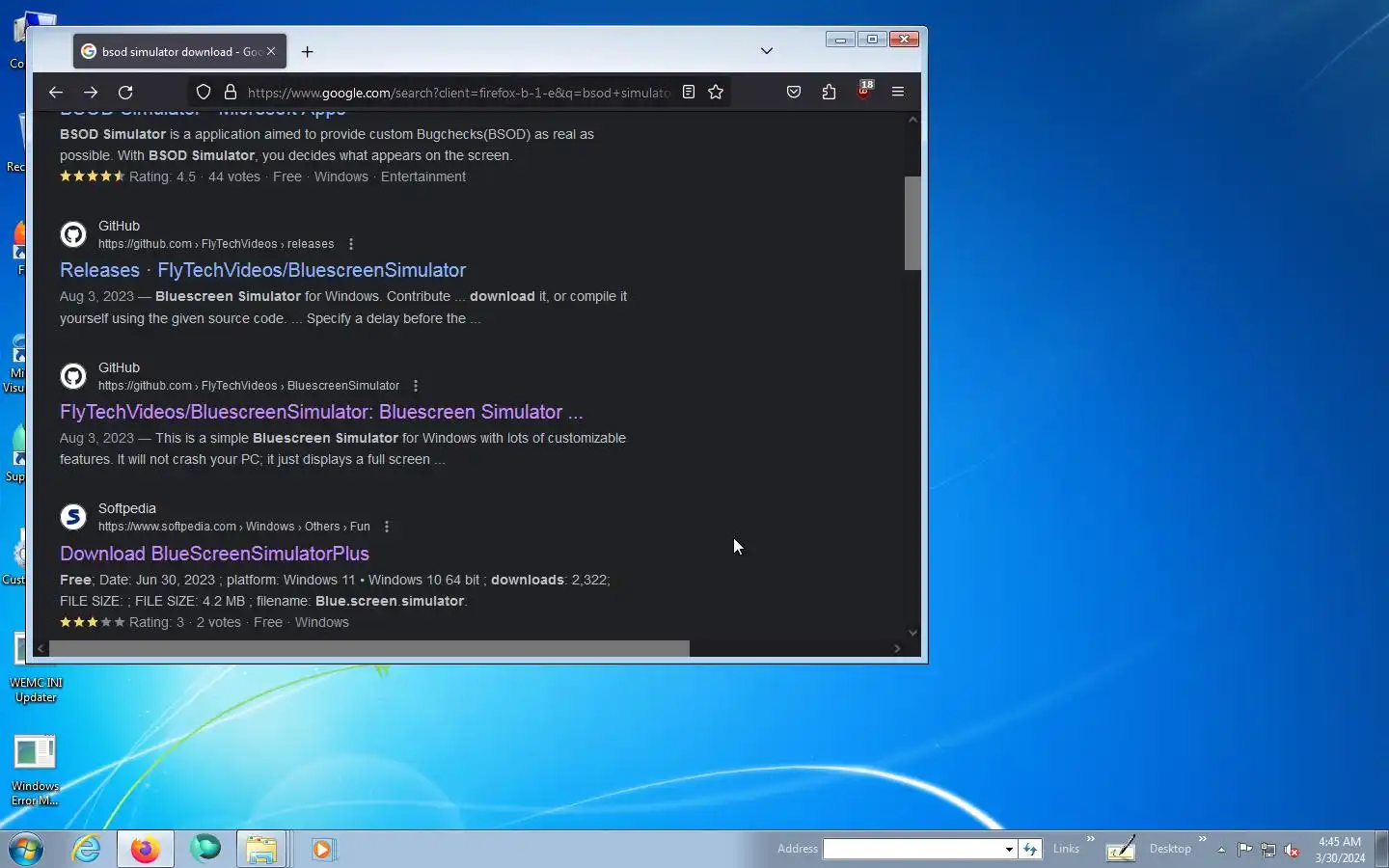Expand the taskbar Address dropdown arrow
This screenshot has width=1389, height=868.
click(x=1009, y=850)
